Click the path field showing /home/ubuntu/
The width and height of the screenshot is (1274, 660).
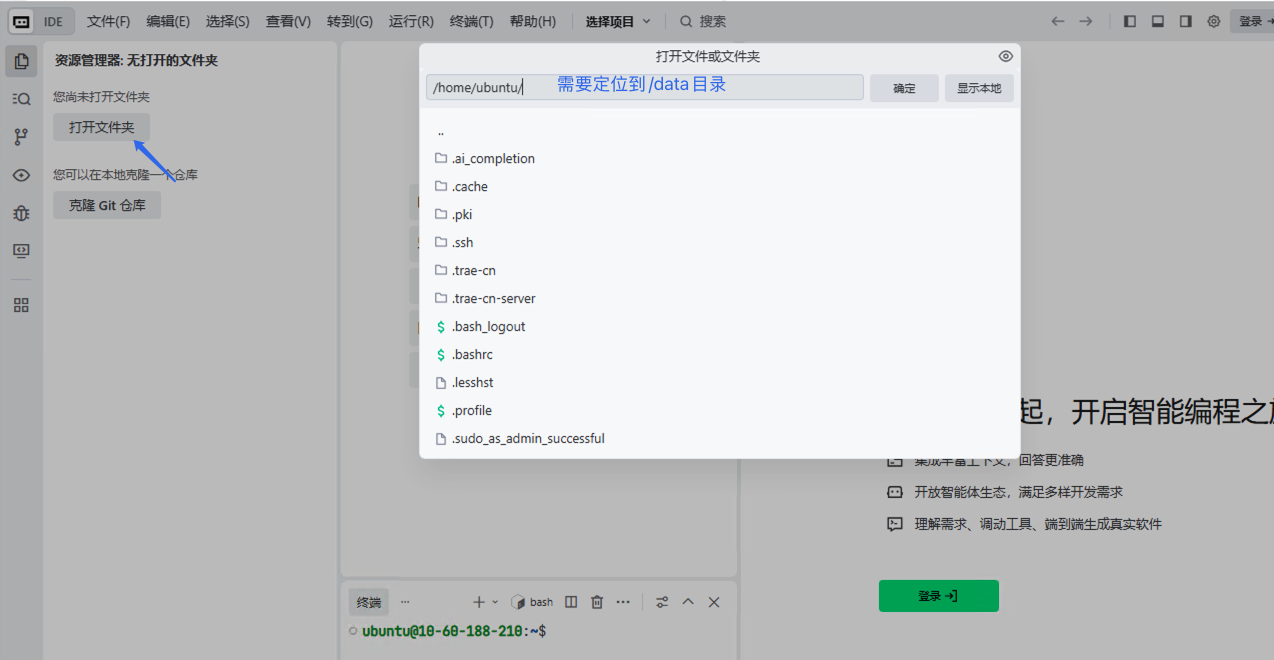click(x=645, y=87)
